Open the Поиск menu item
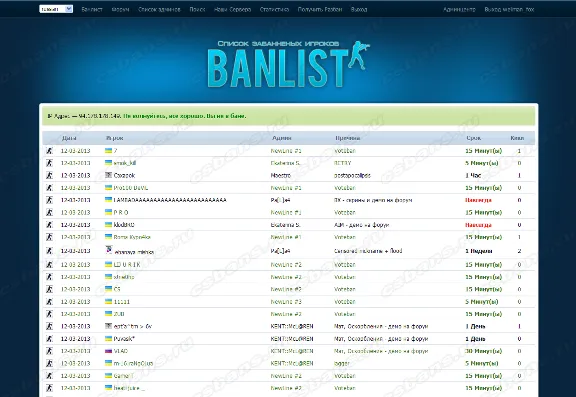 197,10
